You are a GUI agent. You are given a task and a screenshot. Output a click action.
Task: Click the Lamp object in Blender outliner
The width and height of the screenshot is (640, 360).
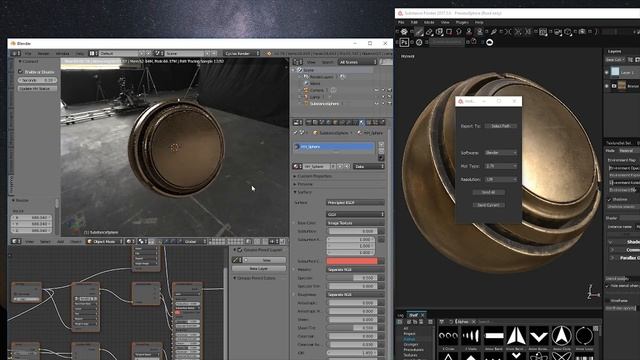coord(315,97)
